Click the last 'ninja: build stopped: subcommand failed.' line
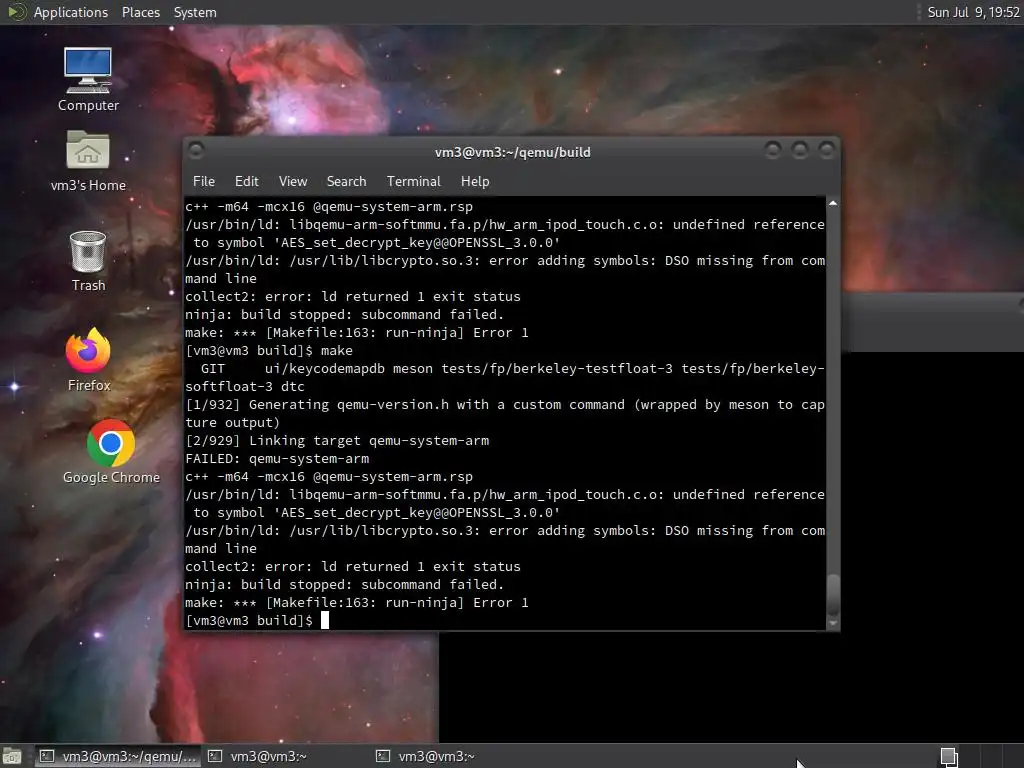Viewport: 1024px width, 768px height. (x=344, y=584)
